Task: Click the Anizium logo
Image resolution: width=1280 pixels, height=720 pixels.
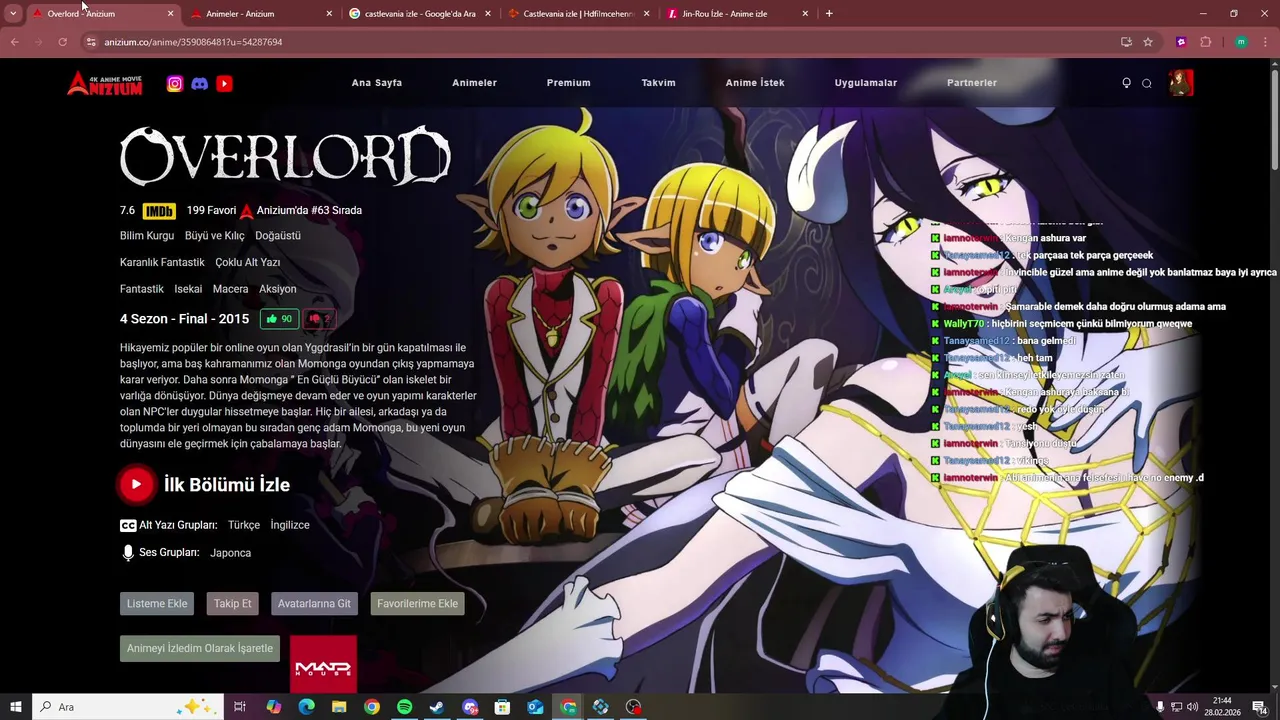Action: [x=105, y=83]
